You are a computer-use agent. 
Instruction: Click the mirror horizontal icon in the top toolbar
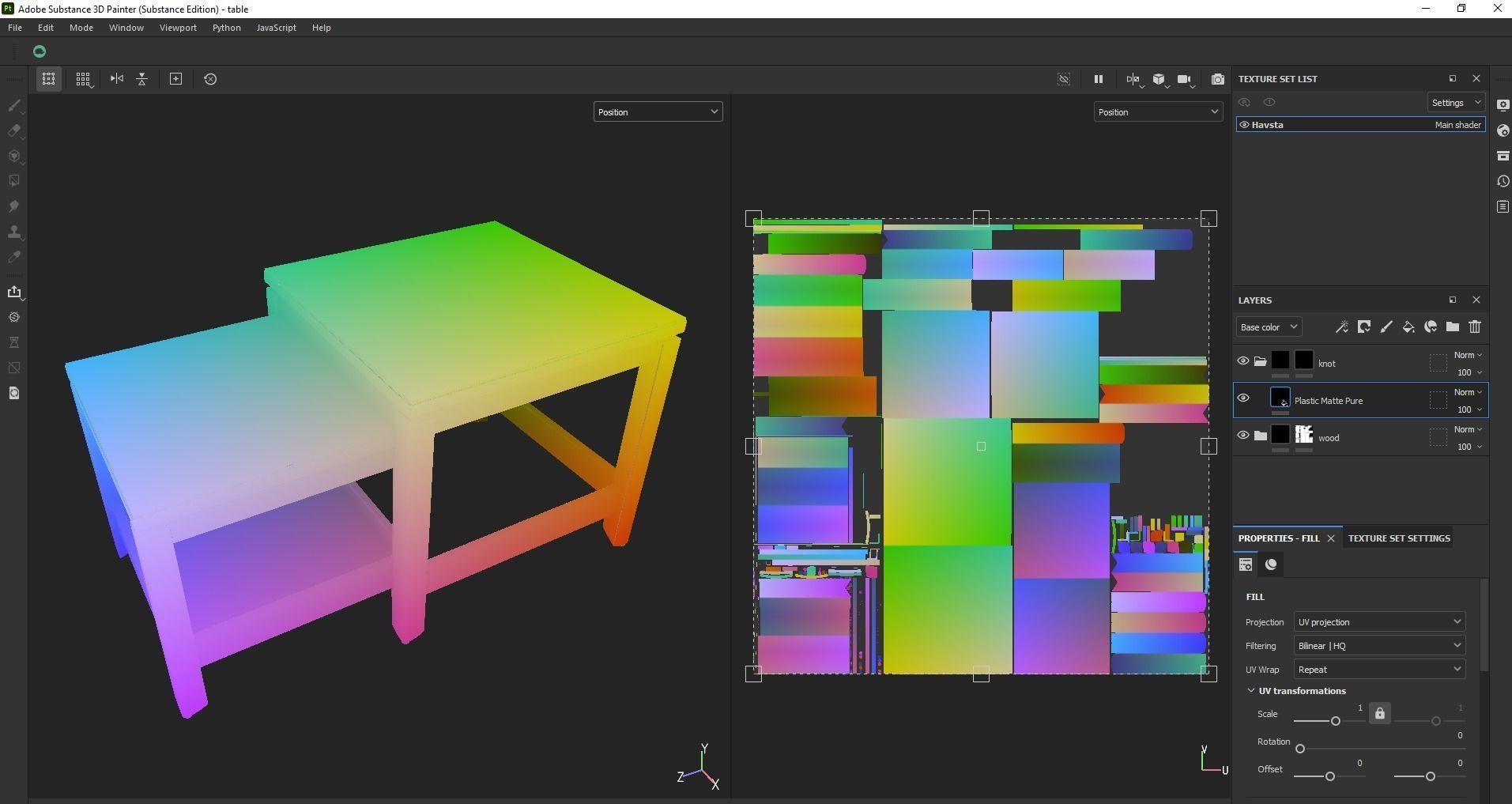click(117, 79)
